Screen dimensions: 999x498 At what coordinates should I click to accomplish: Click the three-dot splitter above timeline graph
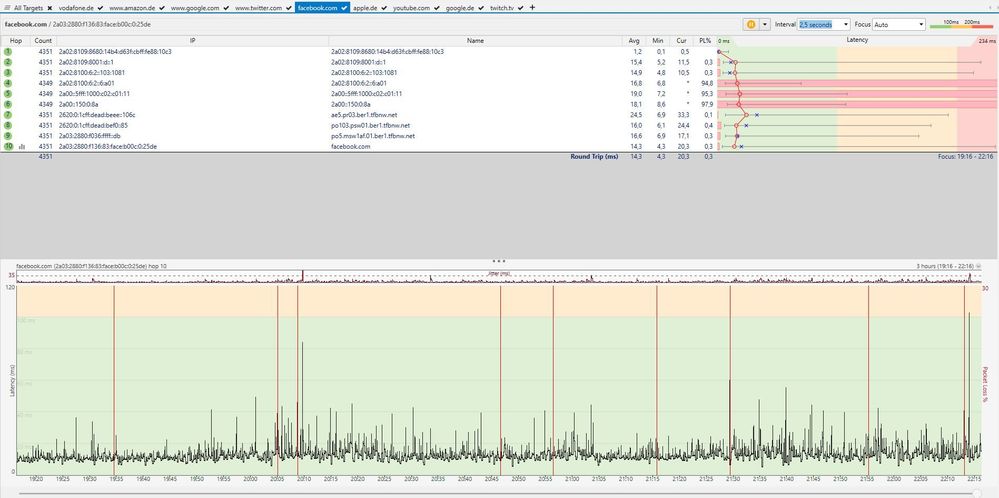pos(499,260)
